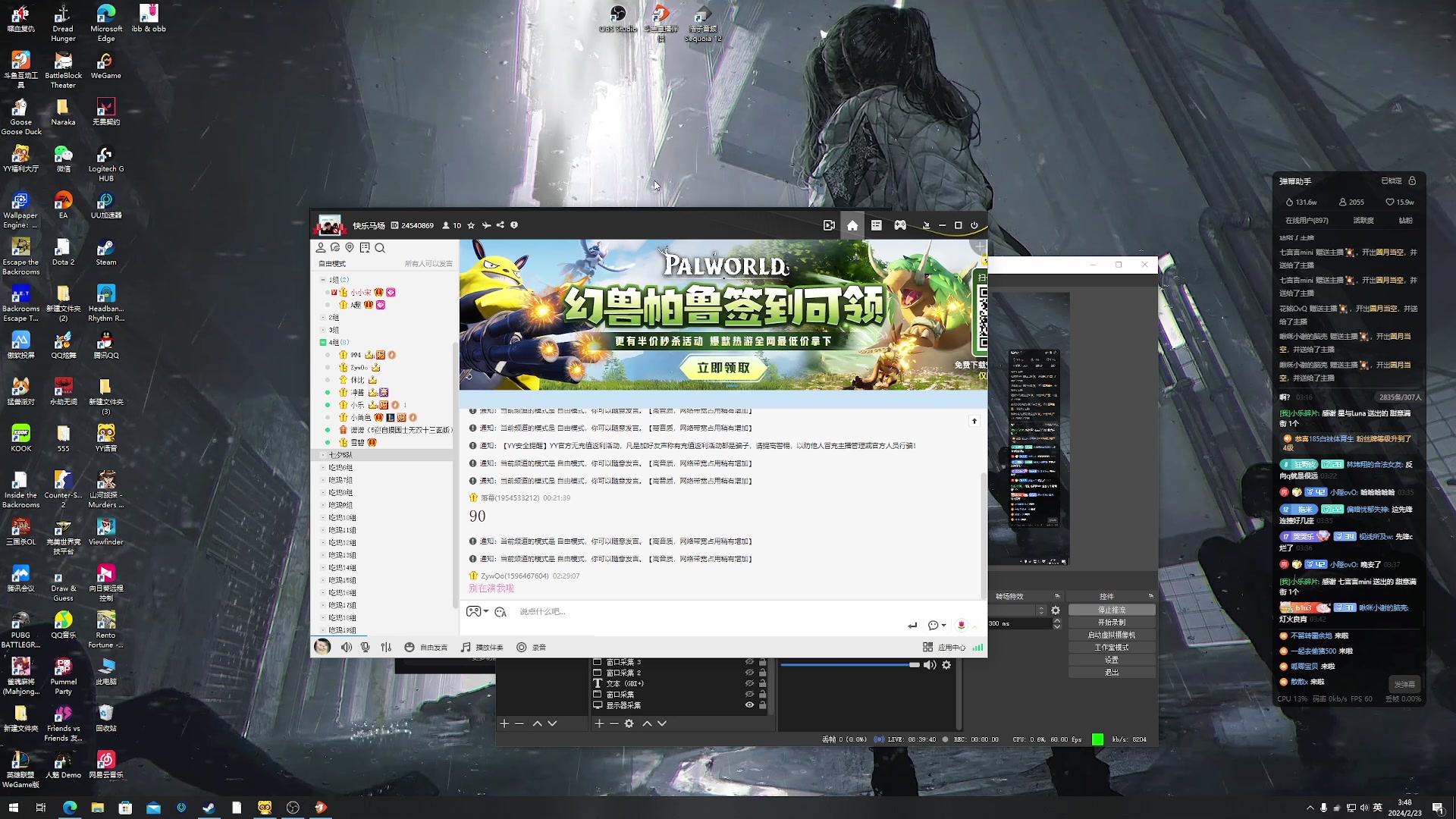Click the channel location pin icon
Viewport: 1456px width, 819px height.
pyautogui.click(x=350, y=248)
